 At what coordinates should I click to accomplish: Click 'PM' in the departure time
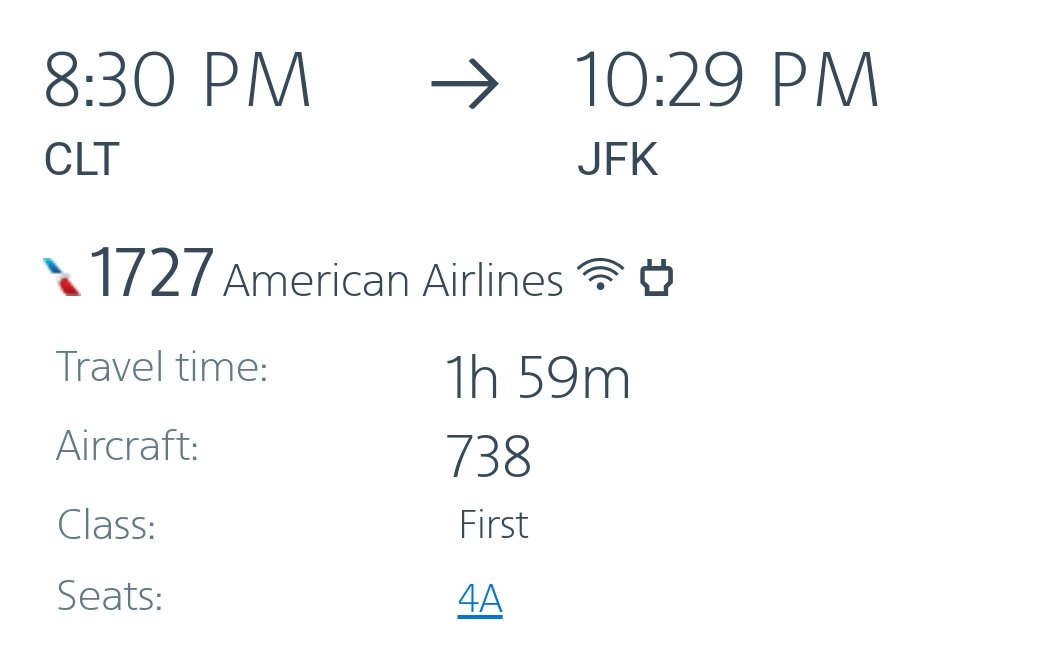point(257,82)
